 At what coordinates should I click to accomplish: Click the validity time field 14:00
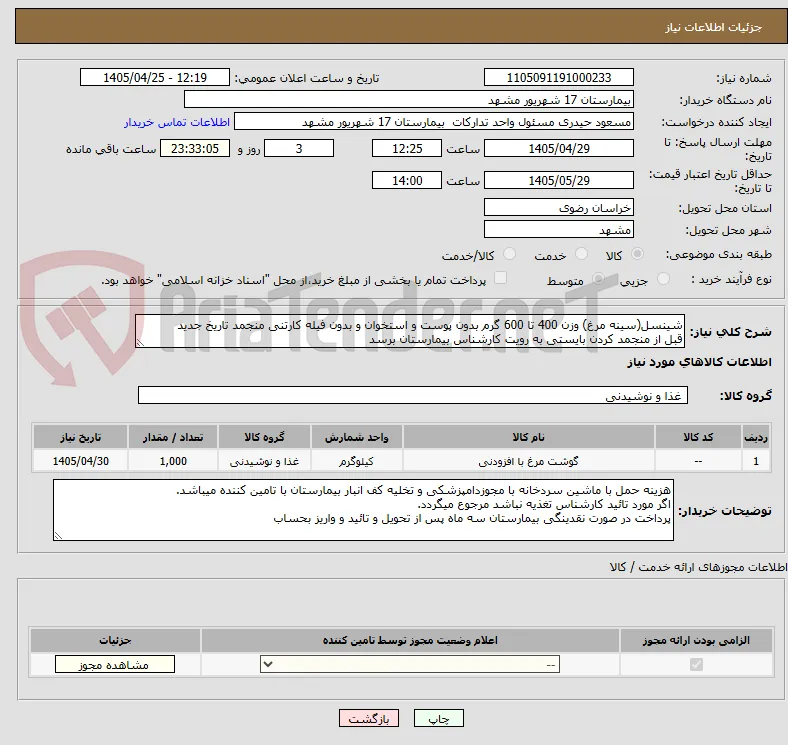[407, 180]
